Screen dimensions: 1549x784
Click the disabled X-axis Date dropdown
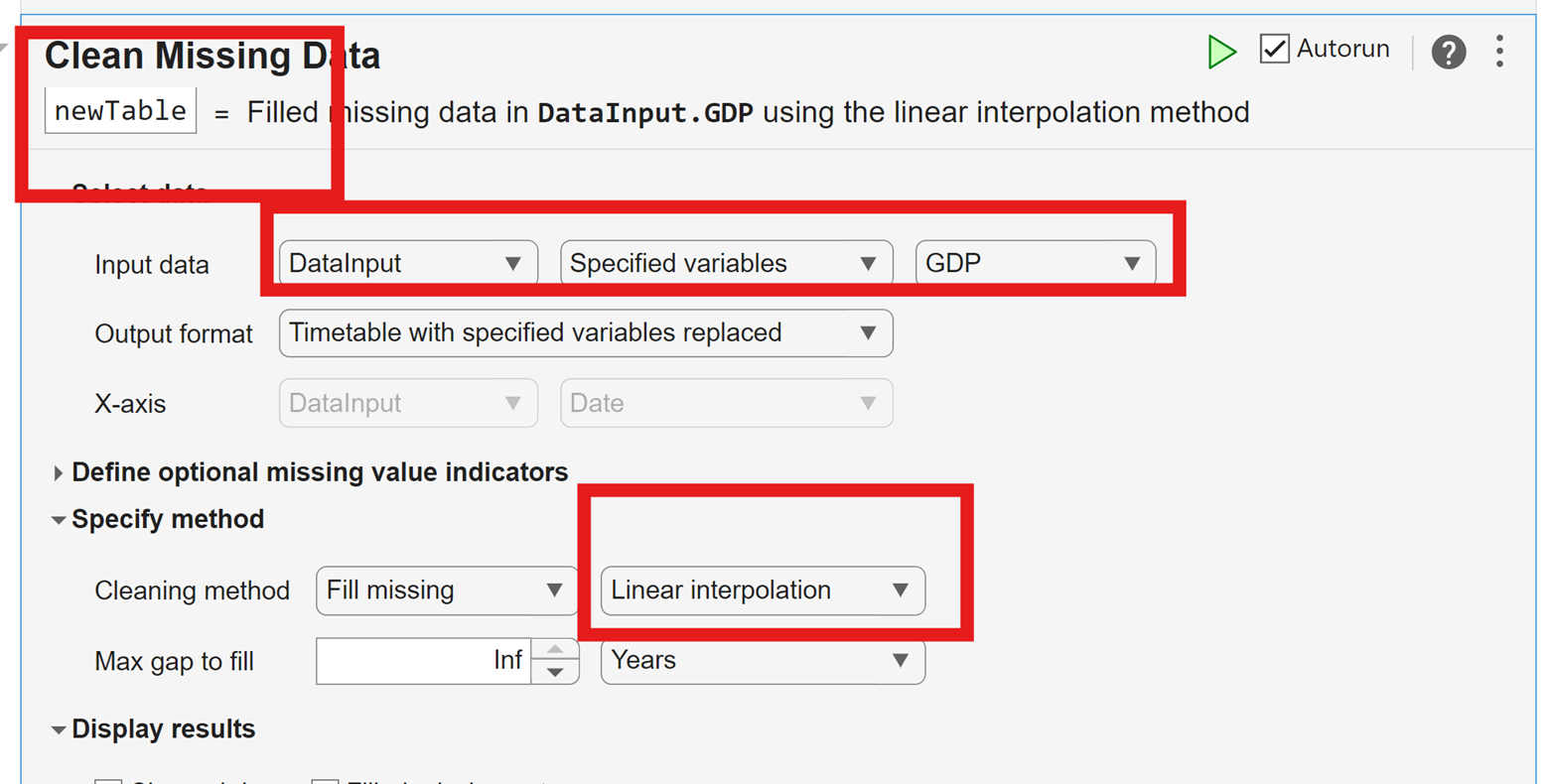(726, 404)
